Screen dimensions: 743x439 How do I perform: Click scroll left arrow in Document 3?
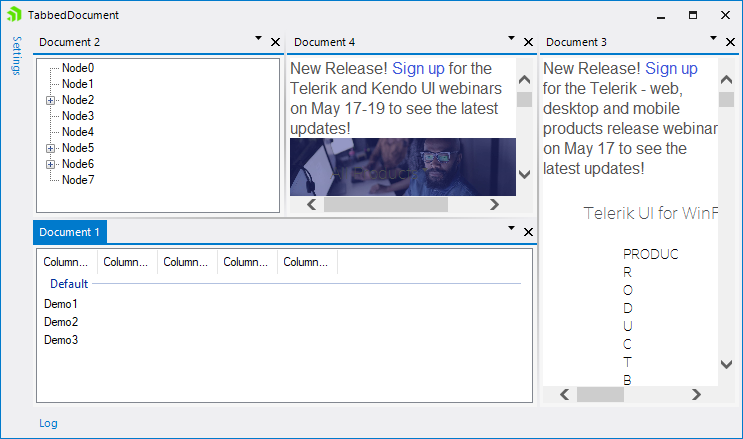(564, 394)
